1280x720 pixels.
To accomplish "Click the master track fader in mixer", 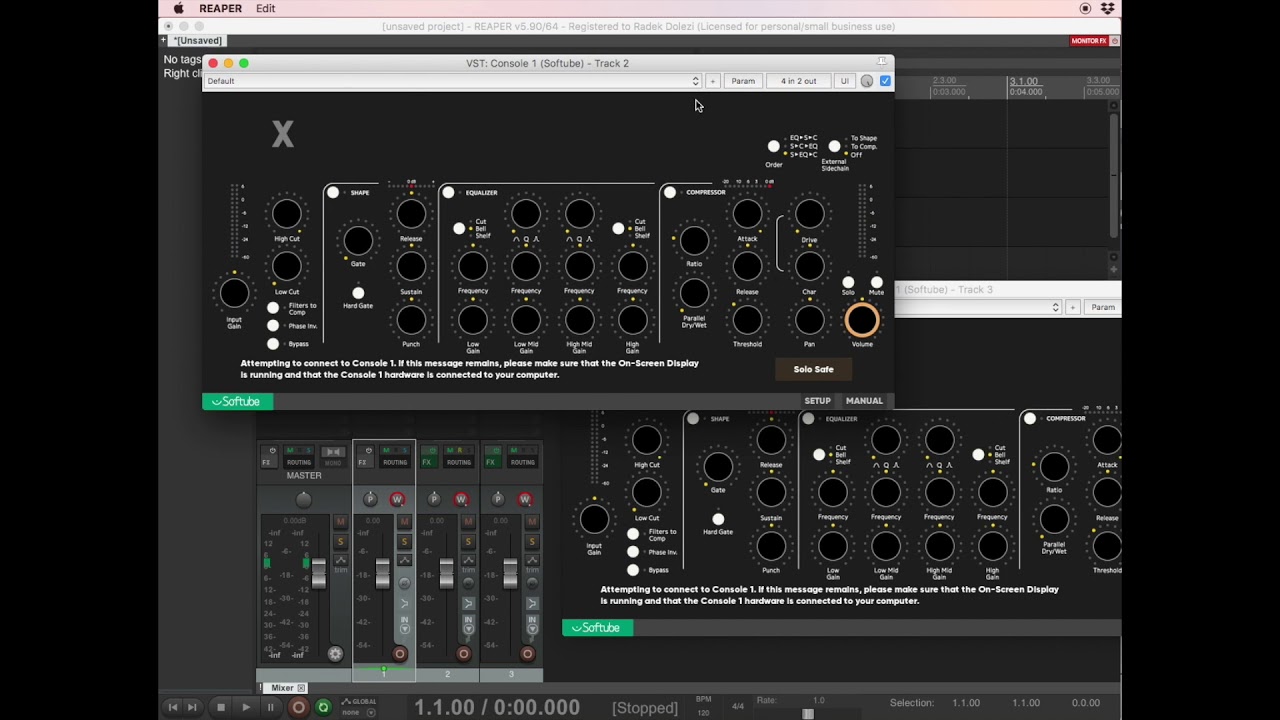I will pyautogui.click(x=318, y=573).
